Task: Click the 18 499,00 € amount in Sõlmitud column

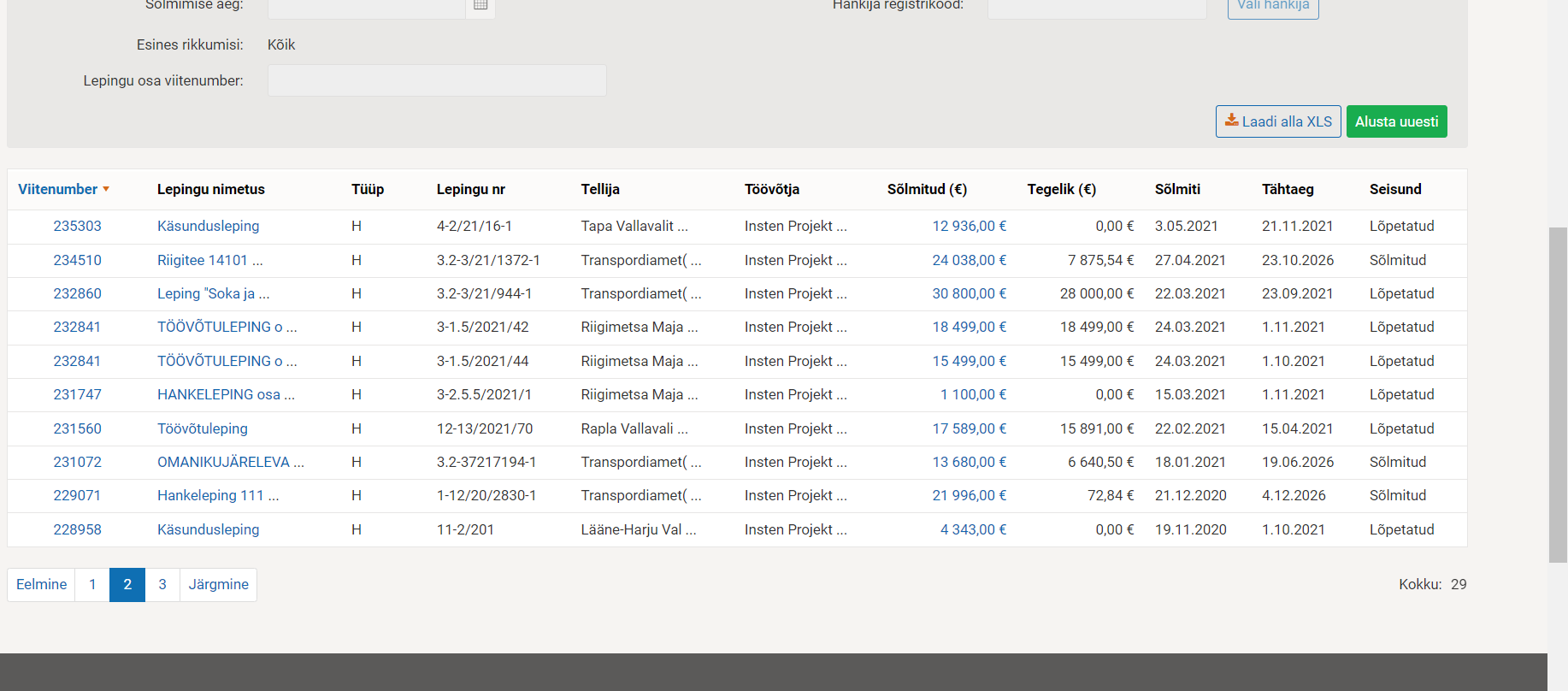Action: [x=970, y=327]
